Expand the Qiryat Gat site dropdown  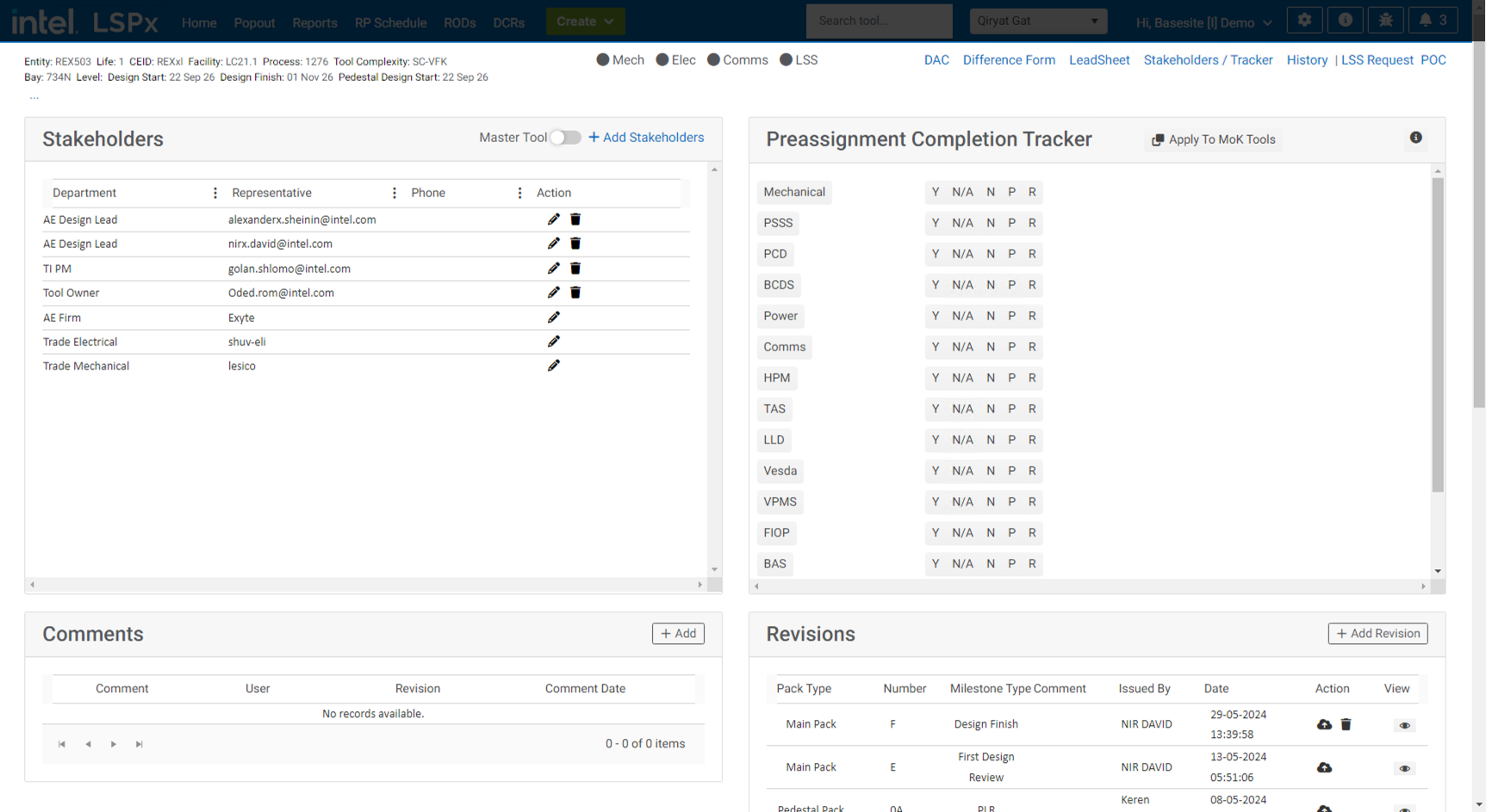pyautogui.click(x=1037, y=22)
